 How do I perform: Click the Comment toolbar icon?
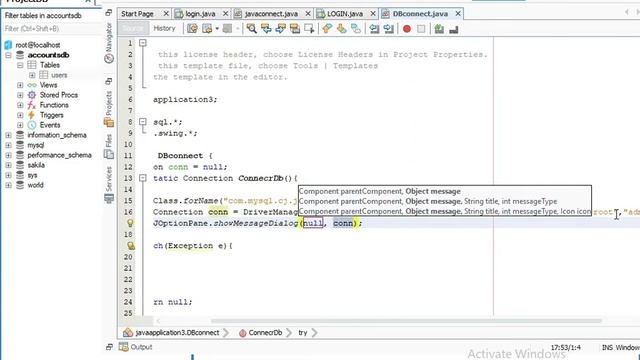point(439,29)
